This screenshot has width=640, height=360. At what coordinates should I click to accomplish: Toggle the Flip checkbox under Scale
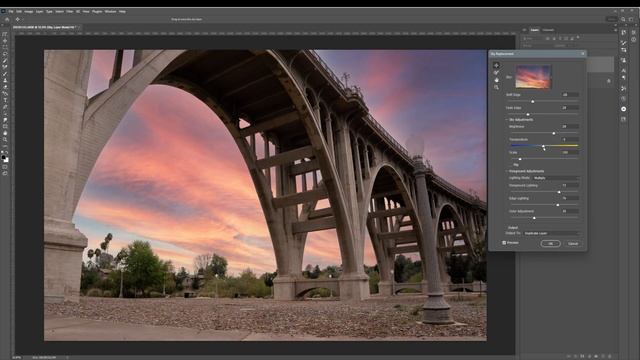pos(511,165)
